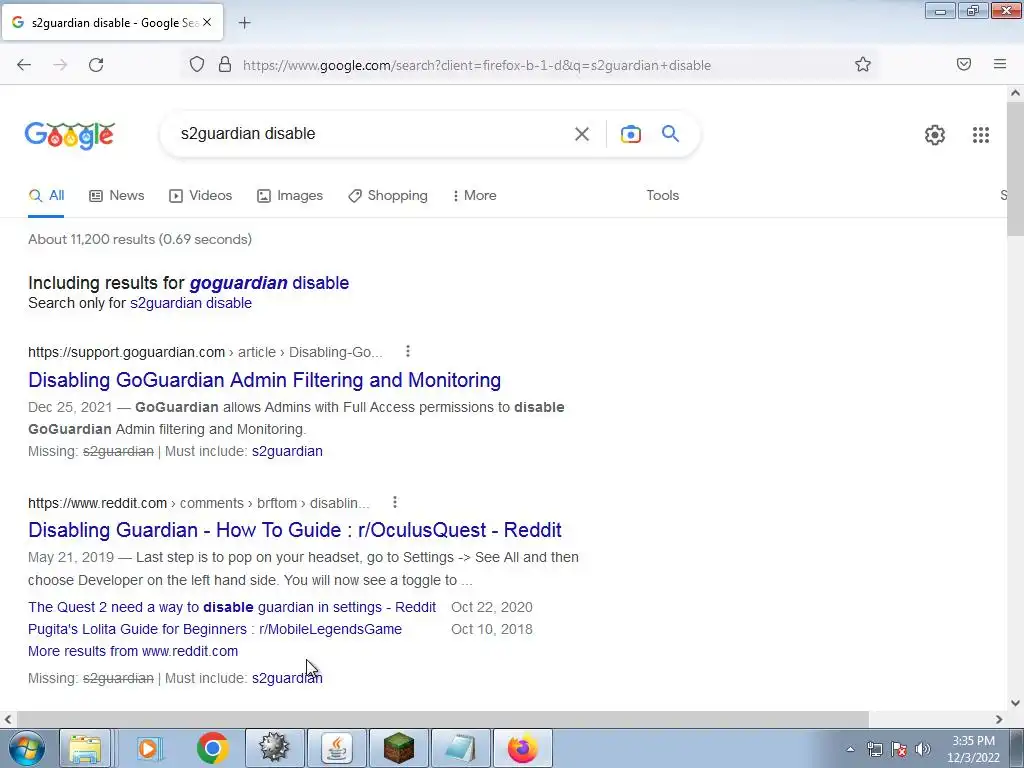Open Google Chrome from taskbar
1024x768 pixels.
click(212, 748)
